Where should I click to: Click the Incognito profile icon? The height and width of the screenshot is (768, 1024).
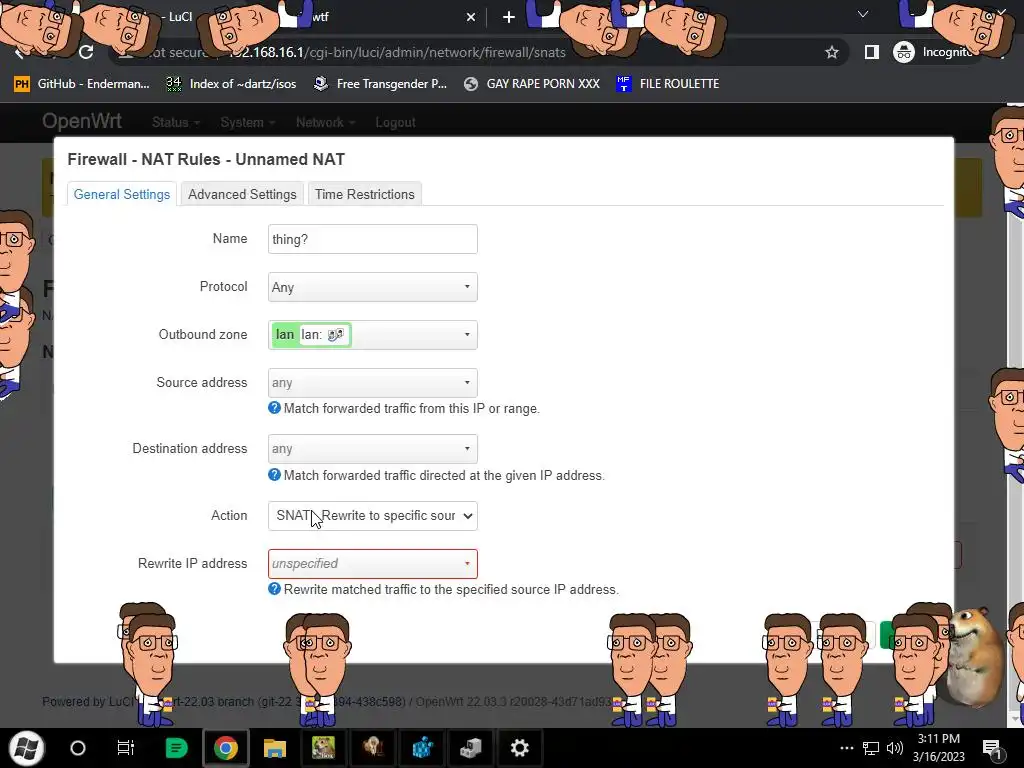(904, 52)
